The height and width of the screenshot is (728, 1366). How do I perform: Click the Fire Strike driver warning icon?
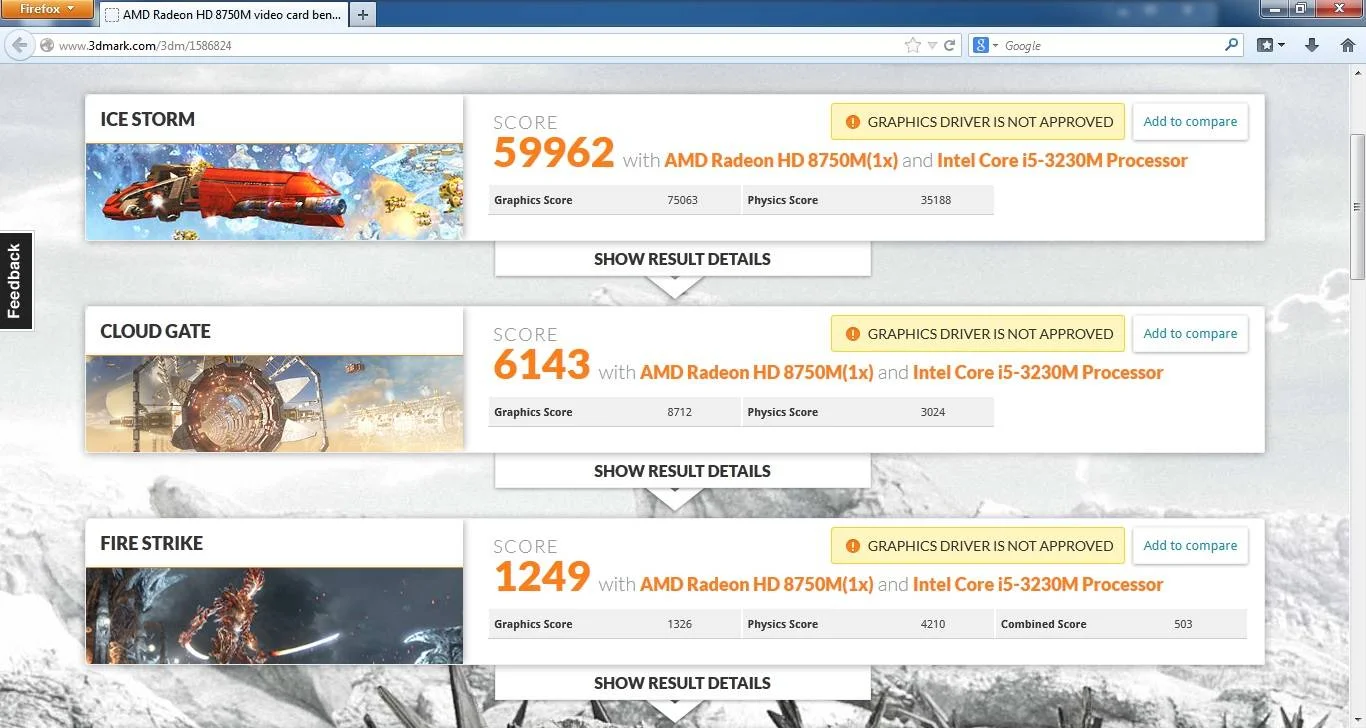(852, 546)
